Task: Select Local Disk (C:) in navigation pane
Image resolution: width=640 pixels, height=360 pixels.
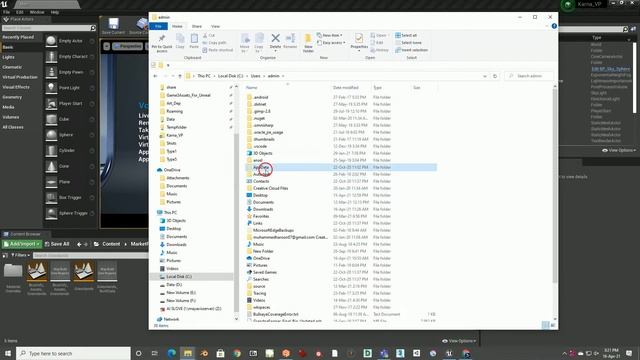Action: [179, 277]
